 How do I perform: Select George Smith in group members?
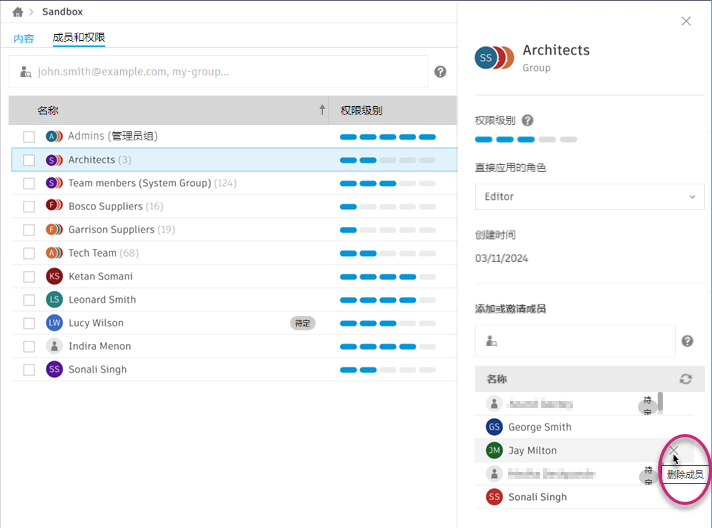click(584, 427)
